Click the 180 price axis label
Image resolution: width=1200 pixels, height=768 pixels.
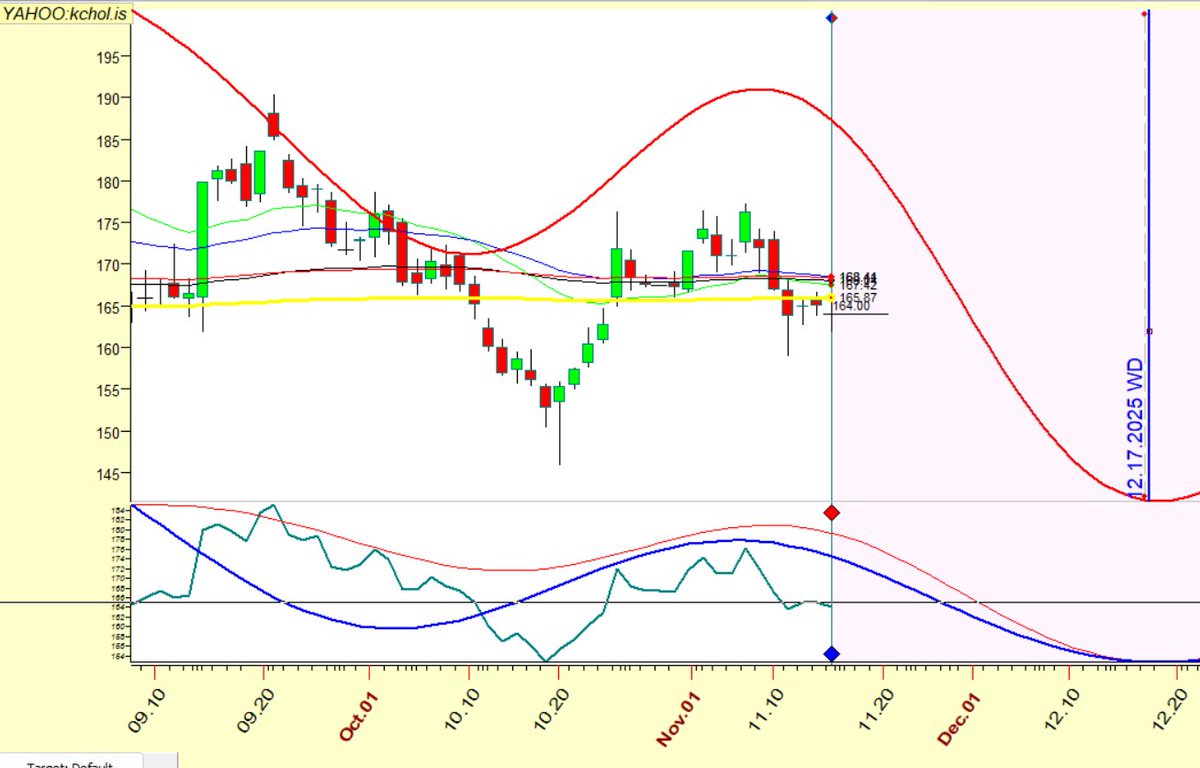[110, 182]
